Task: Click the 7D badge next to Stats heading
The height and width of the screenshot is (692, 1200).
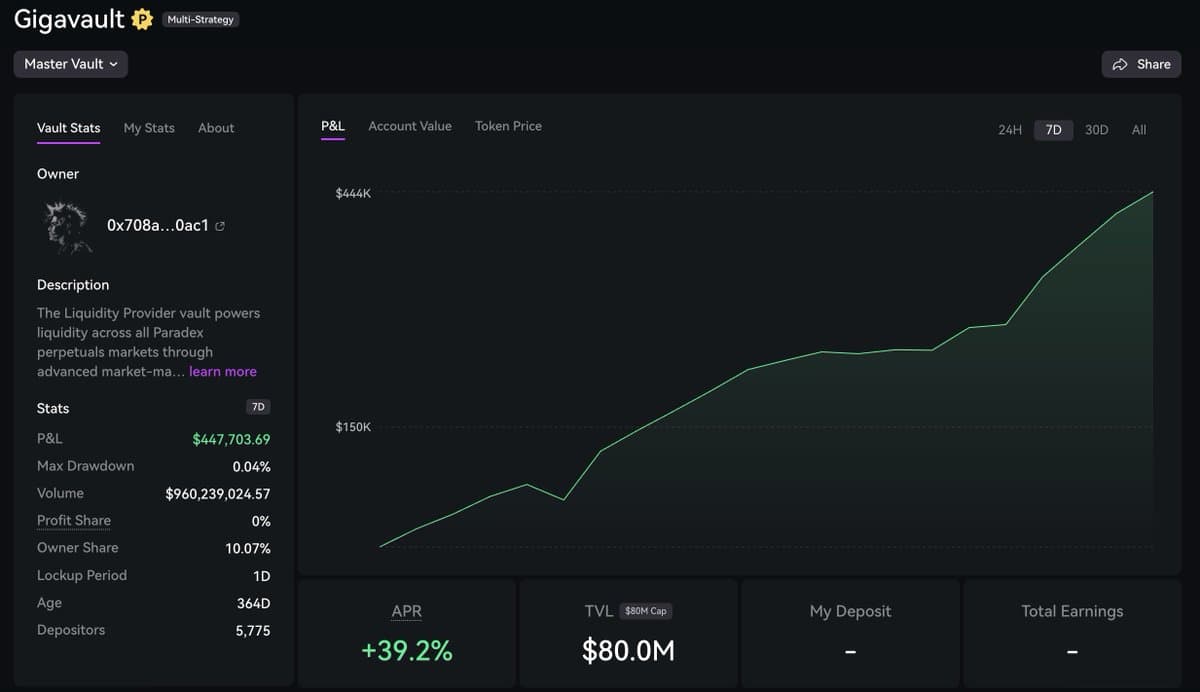Action: coord(257,407)
